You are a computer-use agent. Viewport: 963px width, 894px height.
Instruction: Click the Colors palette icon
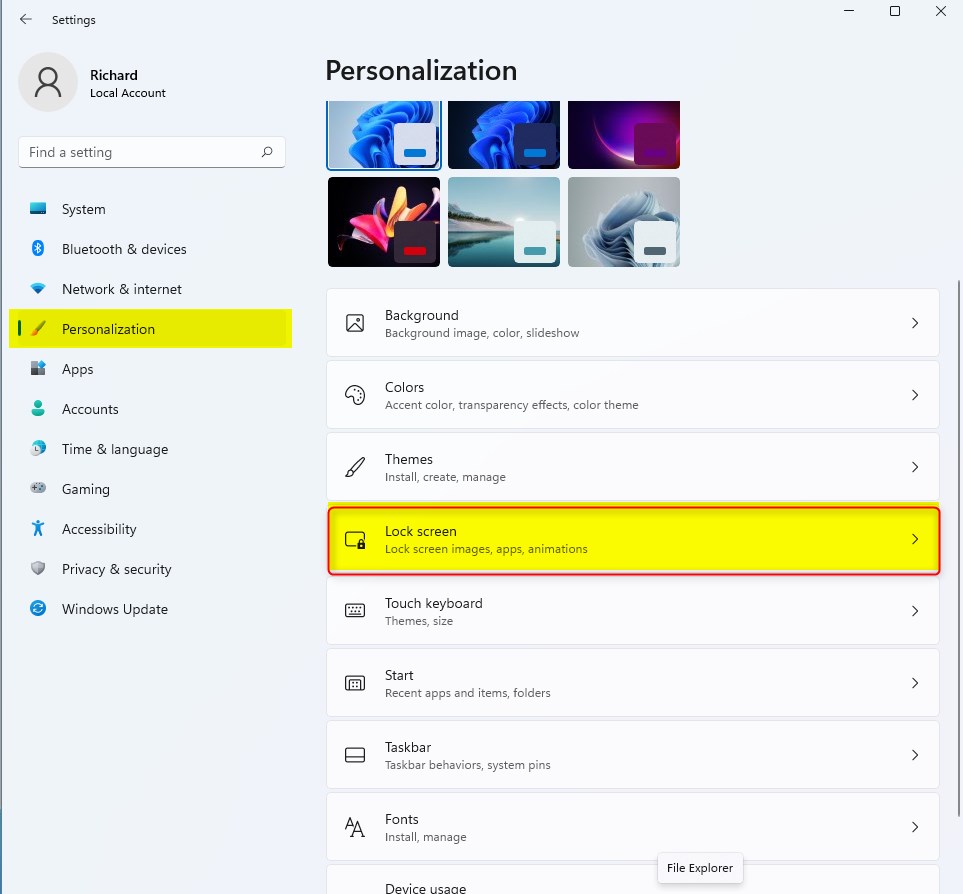(x=355, y=395)
